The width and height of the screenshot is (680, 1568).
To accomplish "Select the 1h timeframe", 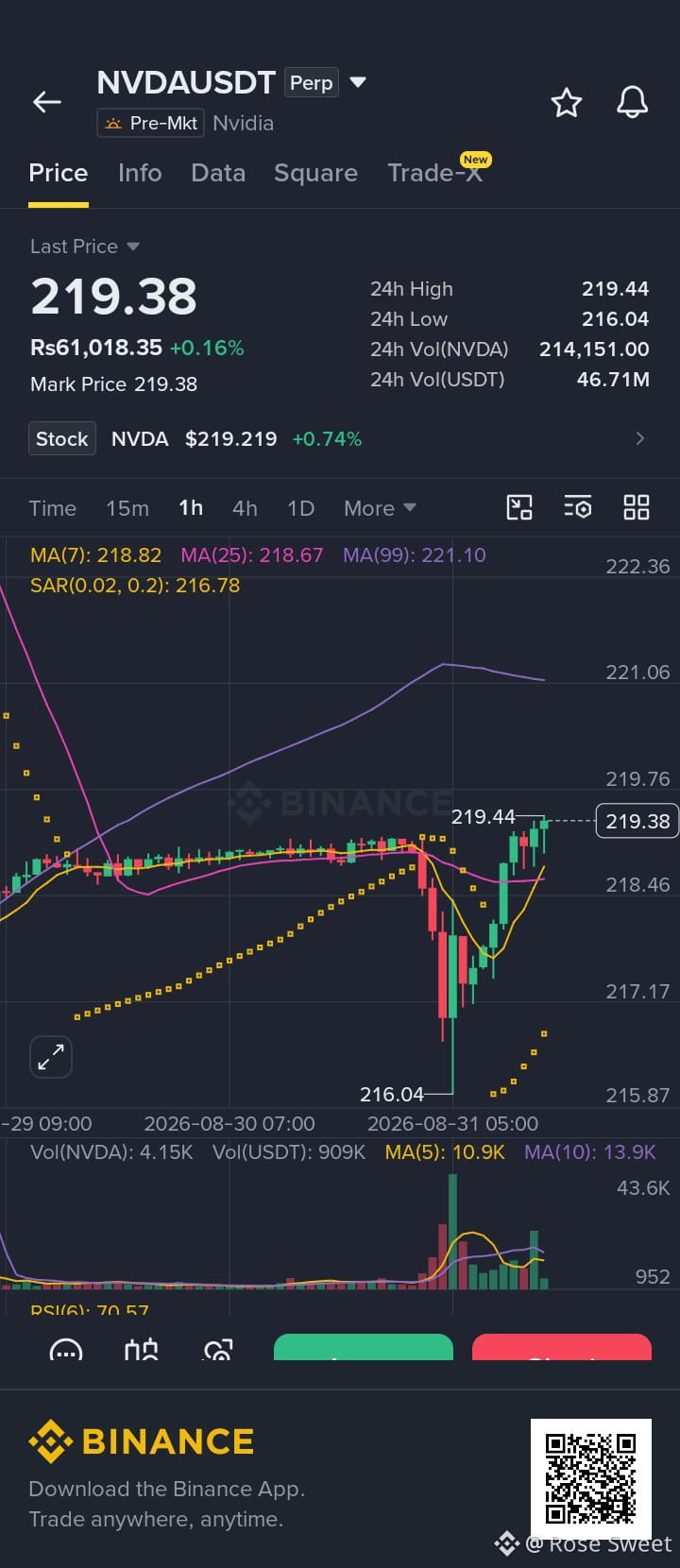I will tap(191, 508).
